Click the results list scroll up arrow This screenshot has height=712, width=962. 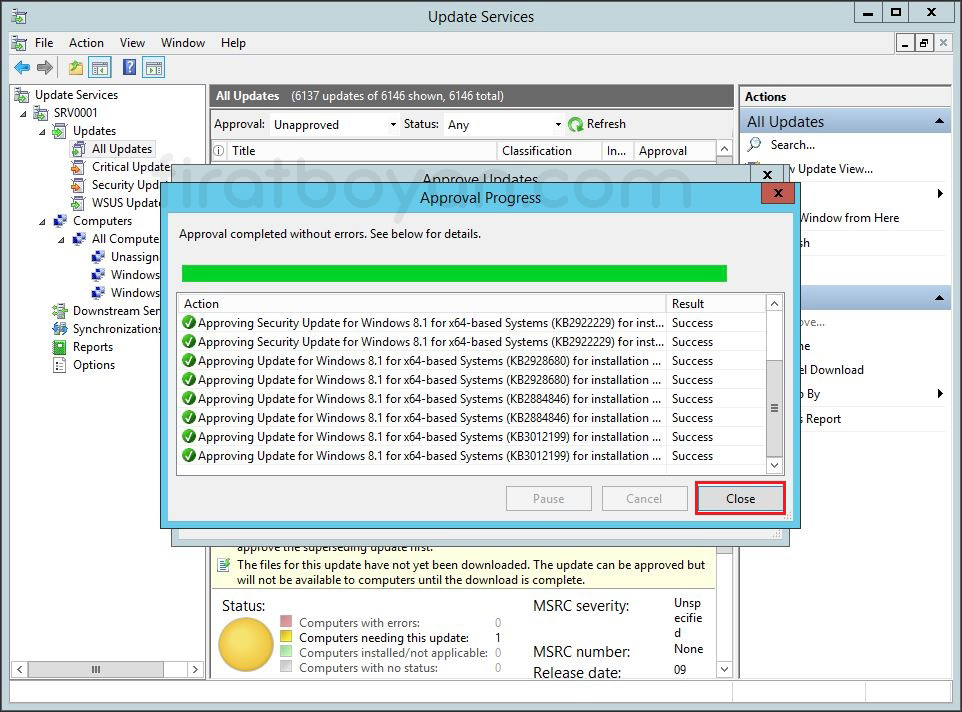click(774, 304)
